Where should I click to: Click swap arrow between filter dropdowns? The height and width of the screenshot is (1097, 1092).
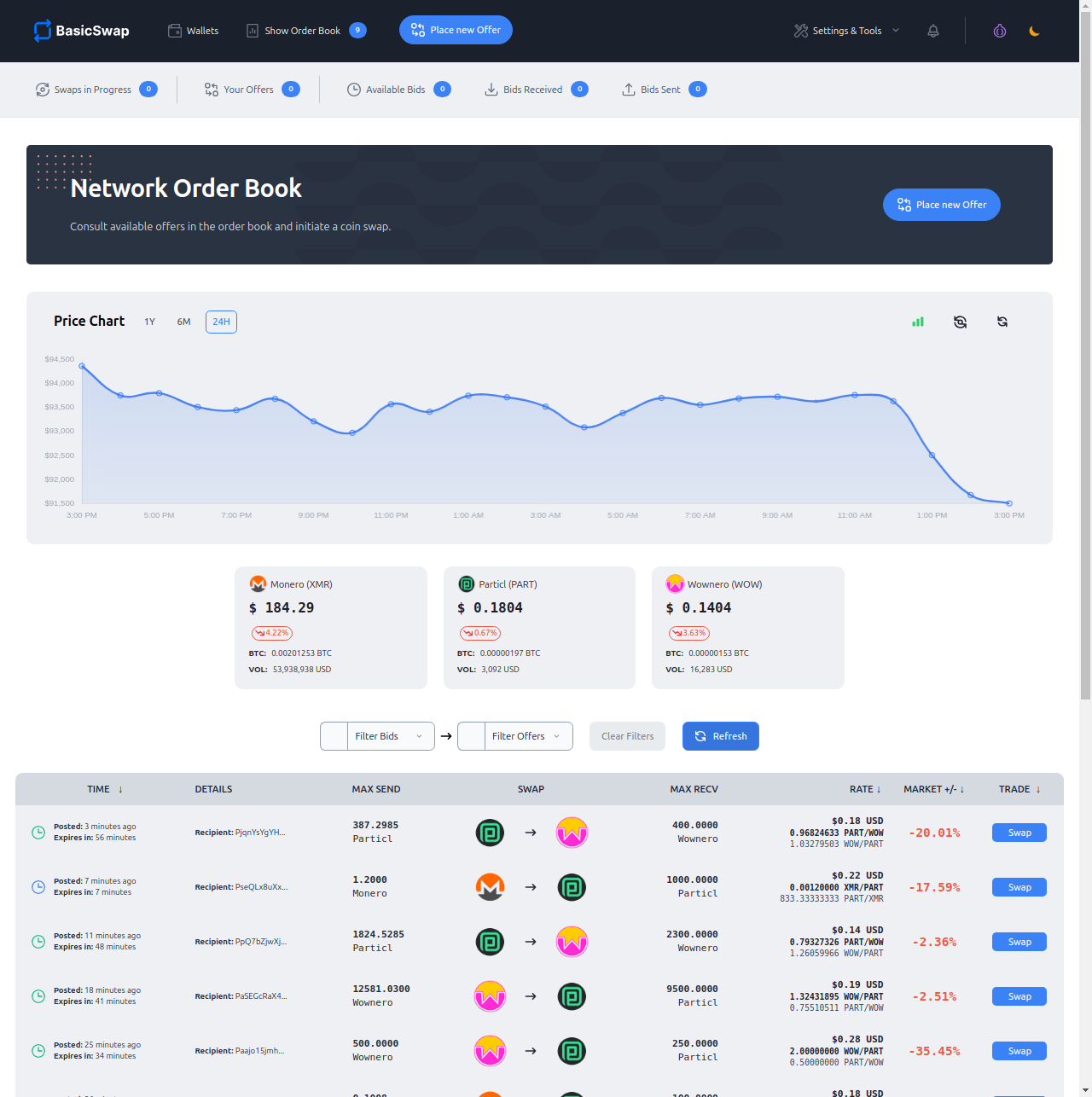446,736
